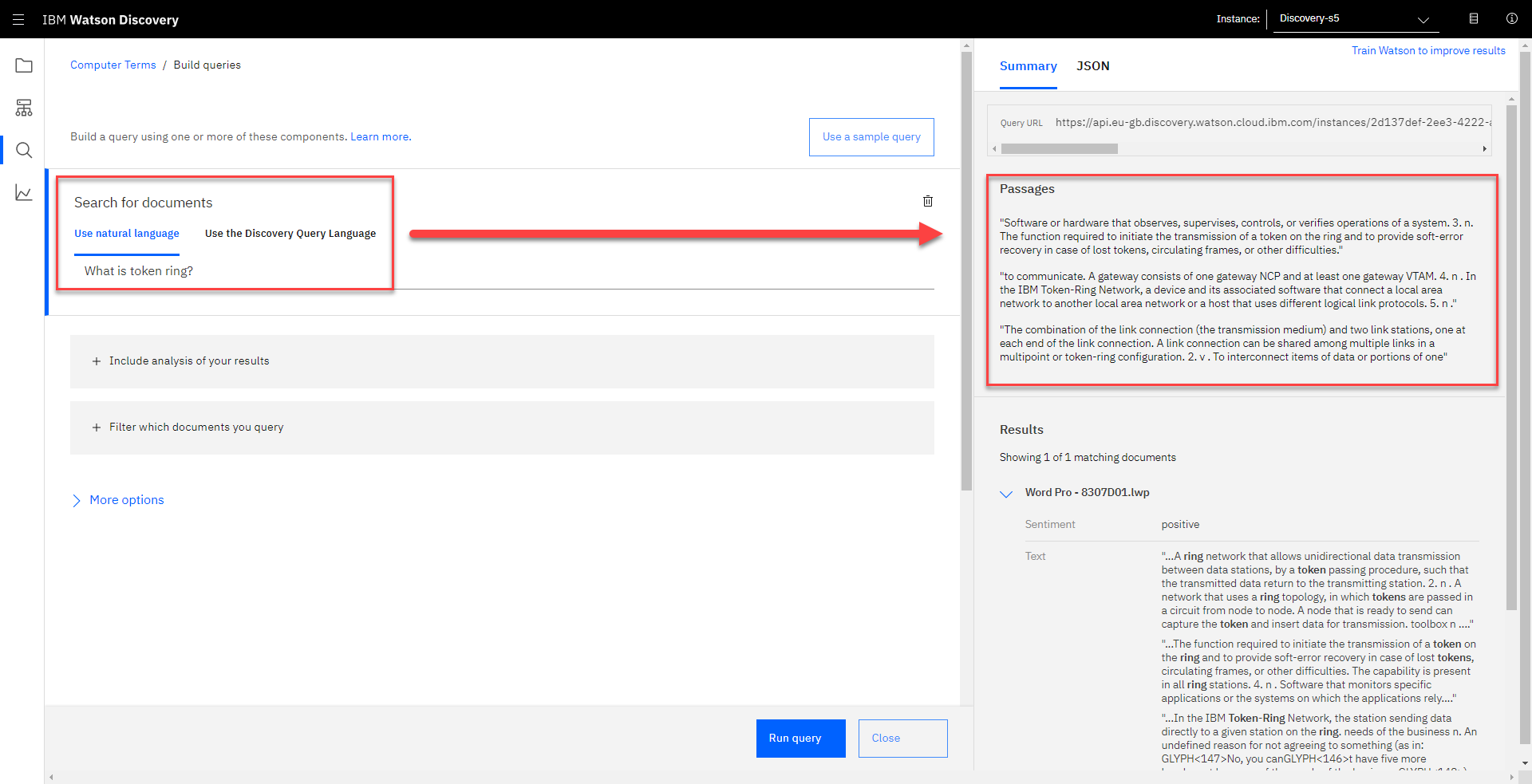Click the Search for documents heading
1532x784 pixels.
tap(144, 203)
